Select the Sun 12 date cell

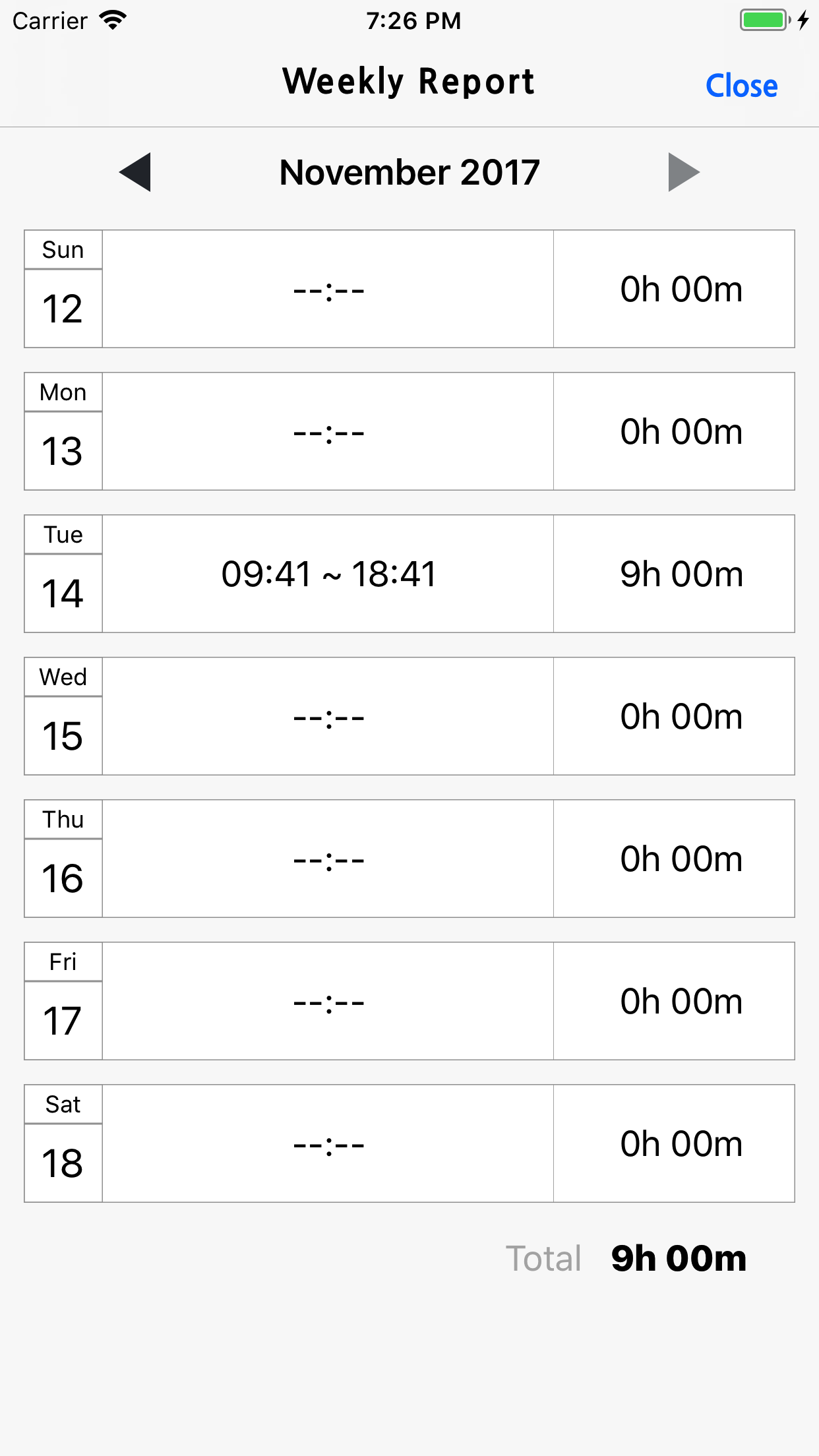click(63, 289)
